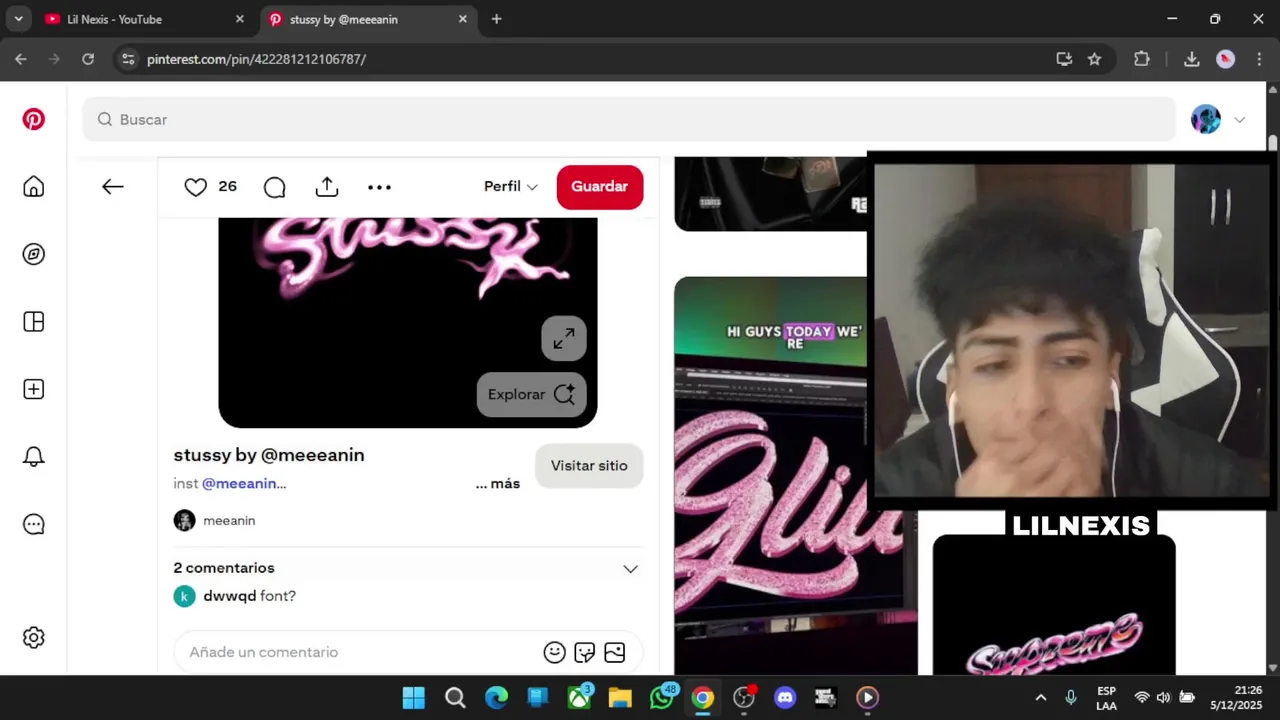Open messages chat bubble icon
Image resolution: width=1280 pixels, height=720 pixels.
pyautogui.click(x=34, y=524)
